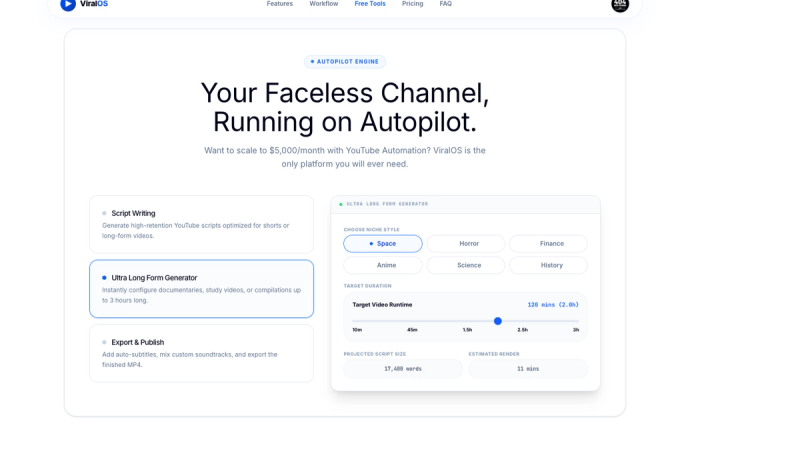This screenshot has height=461, width=800.
Task: Select the Script Writing feature card
Action: pyautogui.click(x=202, y=224)
